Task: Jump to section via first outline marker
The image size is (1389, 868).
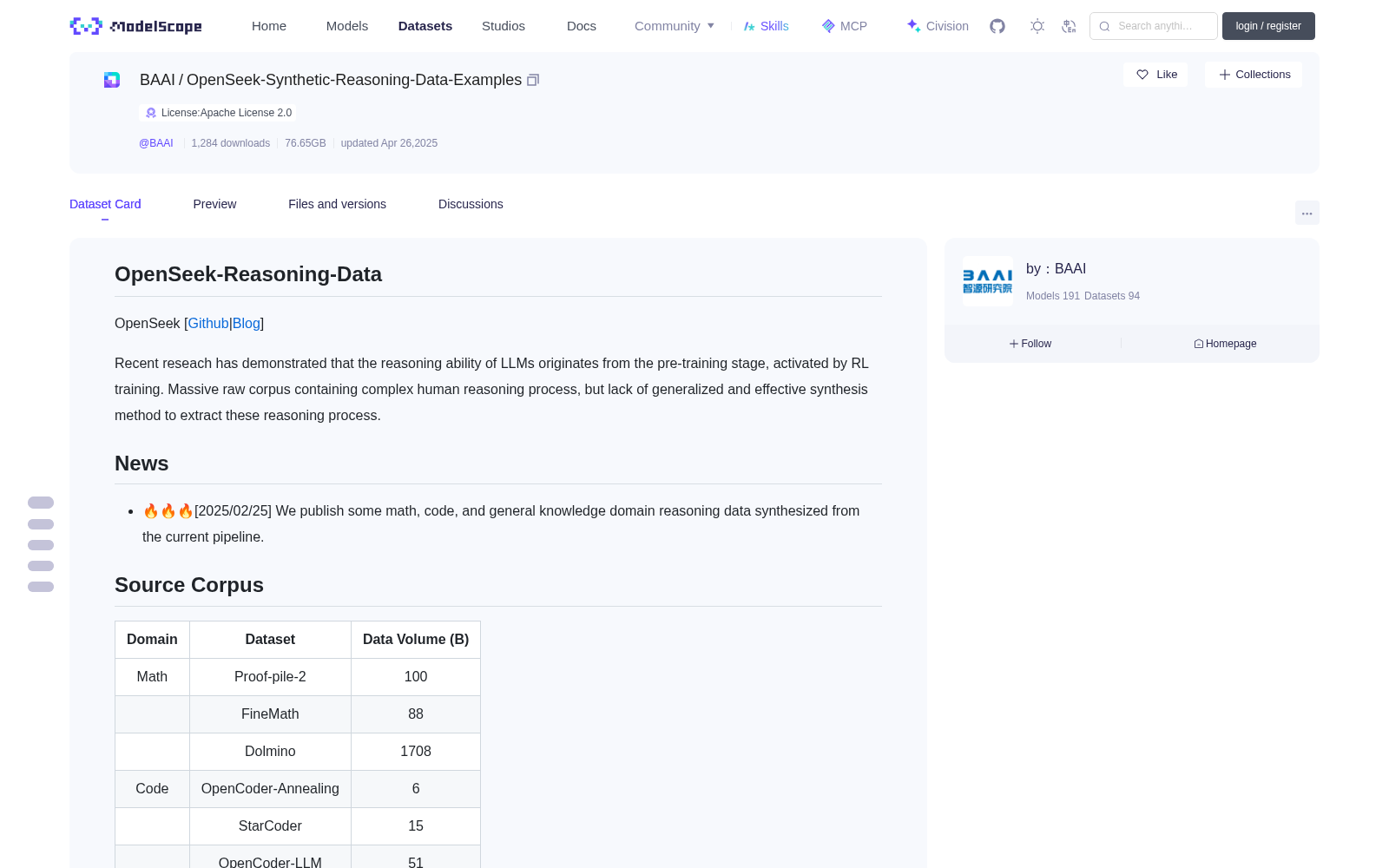Action: click(x=41, y=503)
